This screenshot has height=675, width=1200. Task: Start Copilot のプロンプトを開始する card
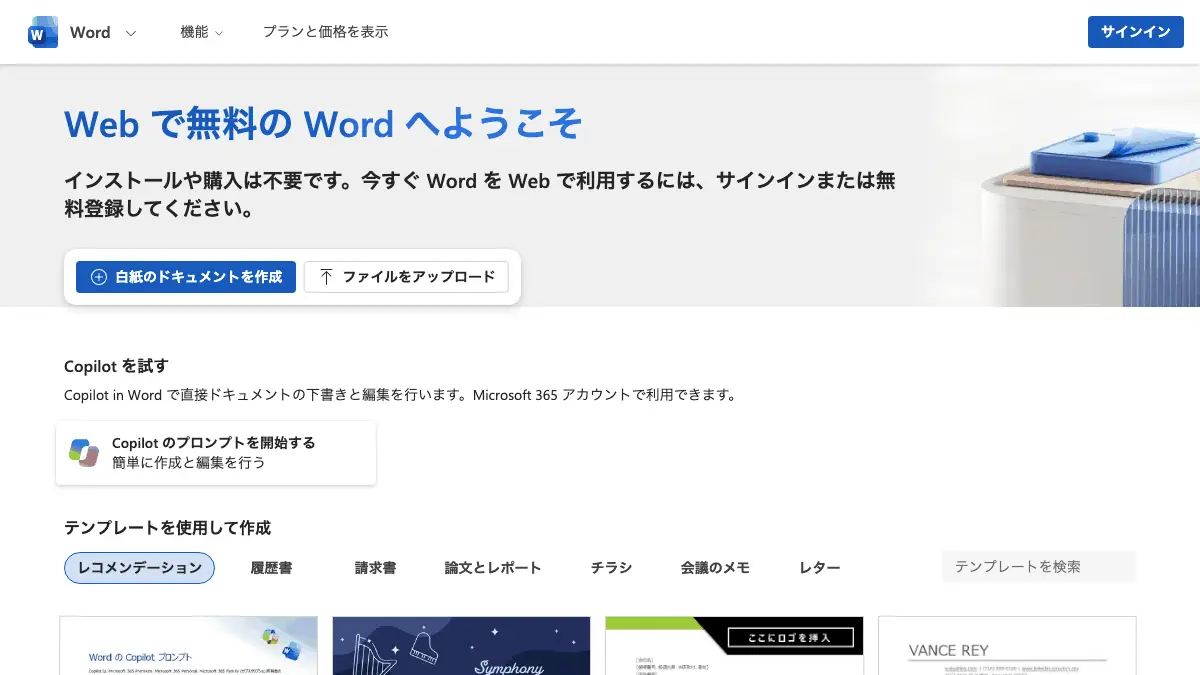pos(216,453)
